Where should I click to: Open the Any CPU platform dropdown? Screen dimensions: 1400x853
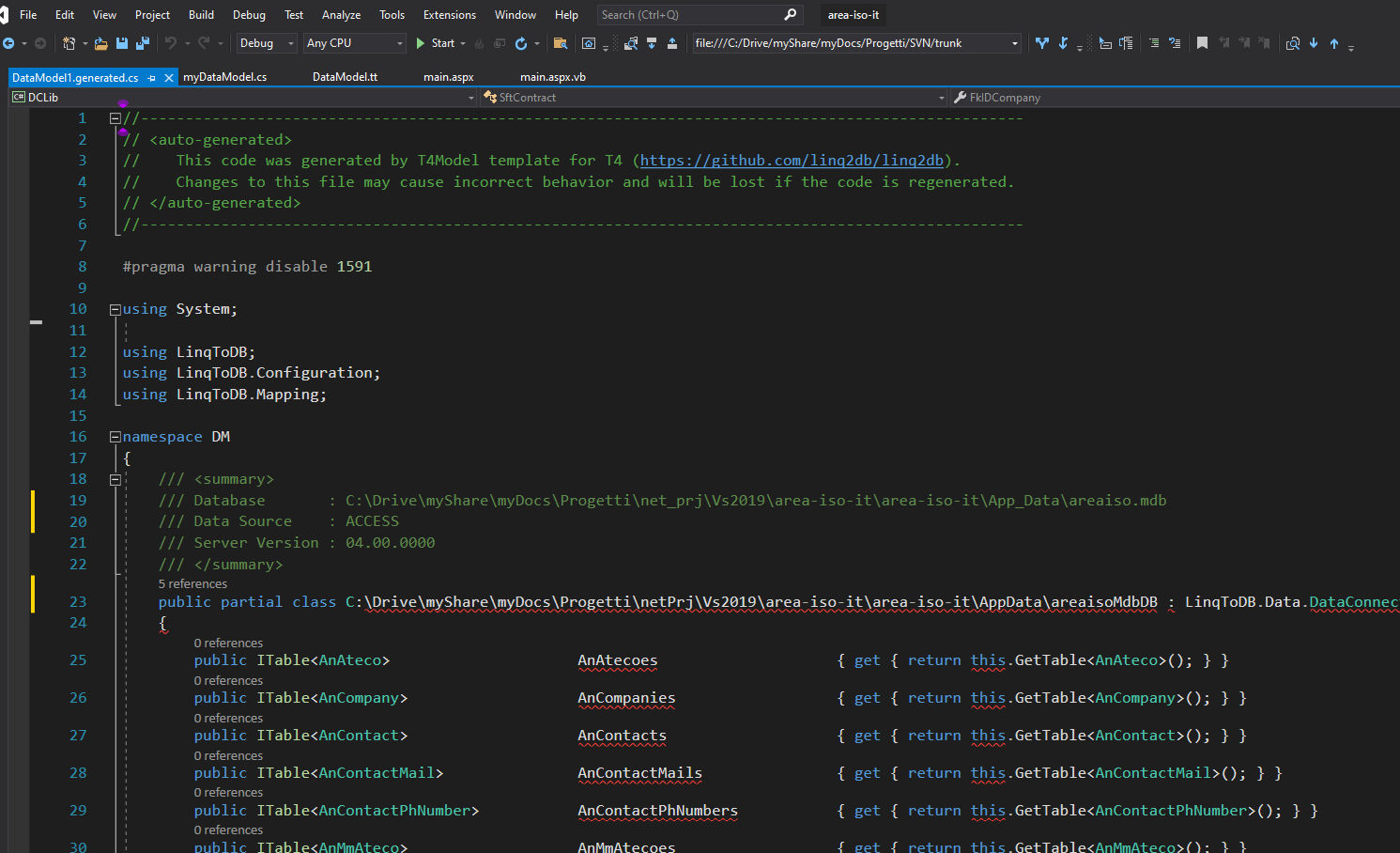click(x=352, y=42)
